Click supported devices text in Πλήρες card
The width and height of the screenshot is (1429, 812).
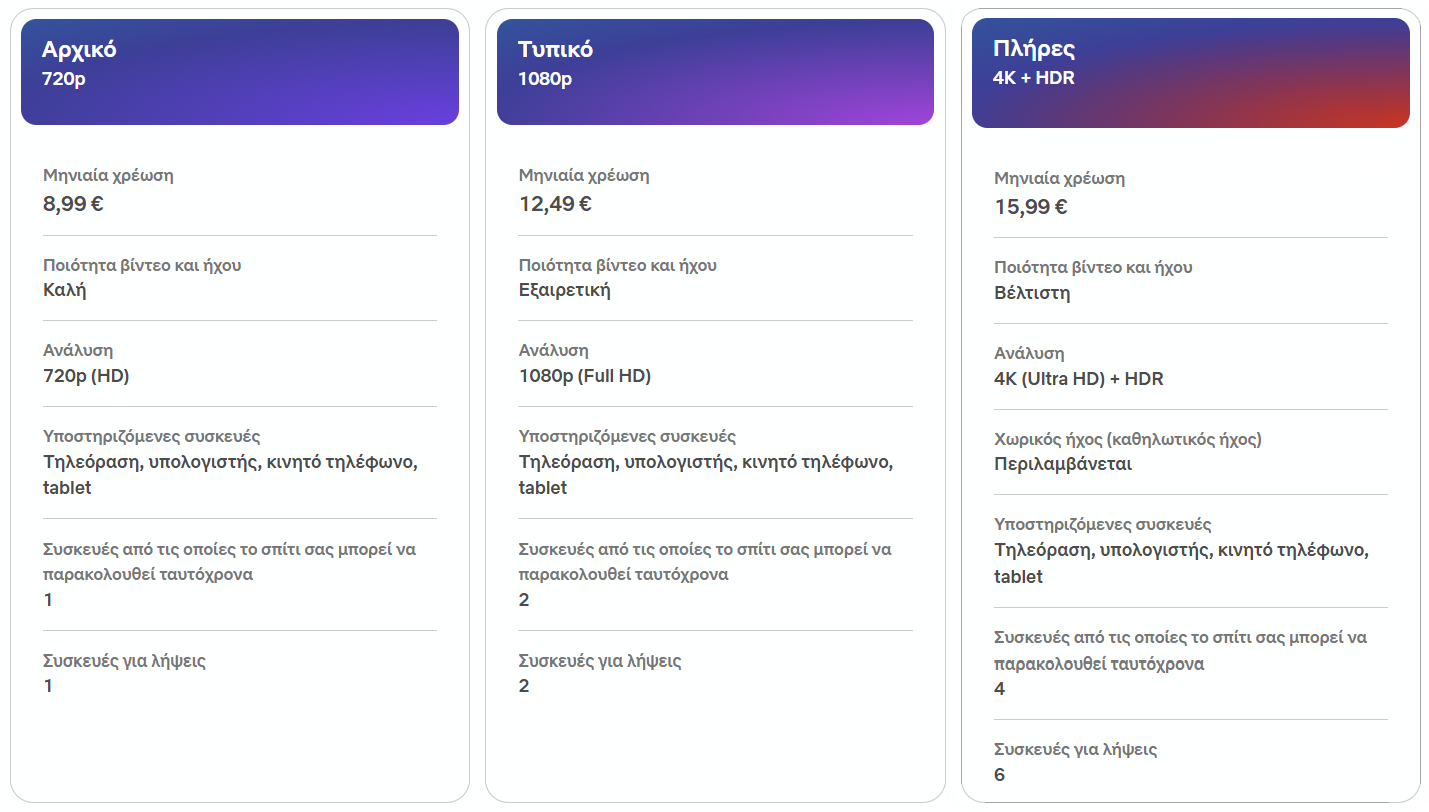[x=1181, y=563]
